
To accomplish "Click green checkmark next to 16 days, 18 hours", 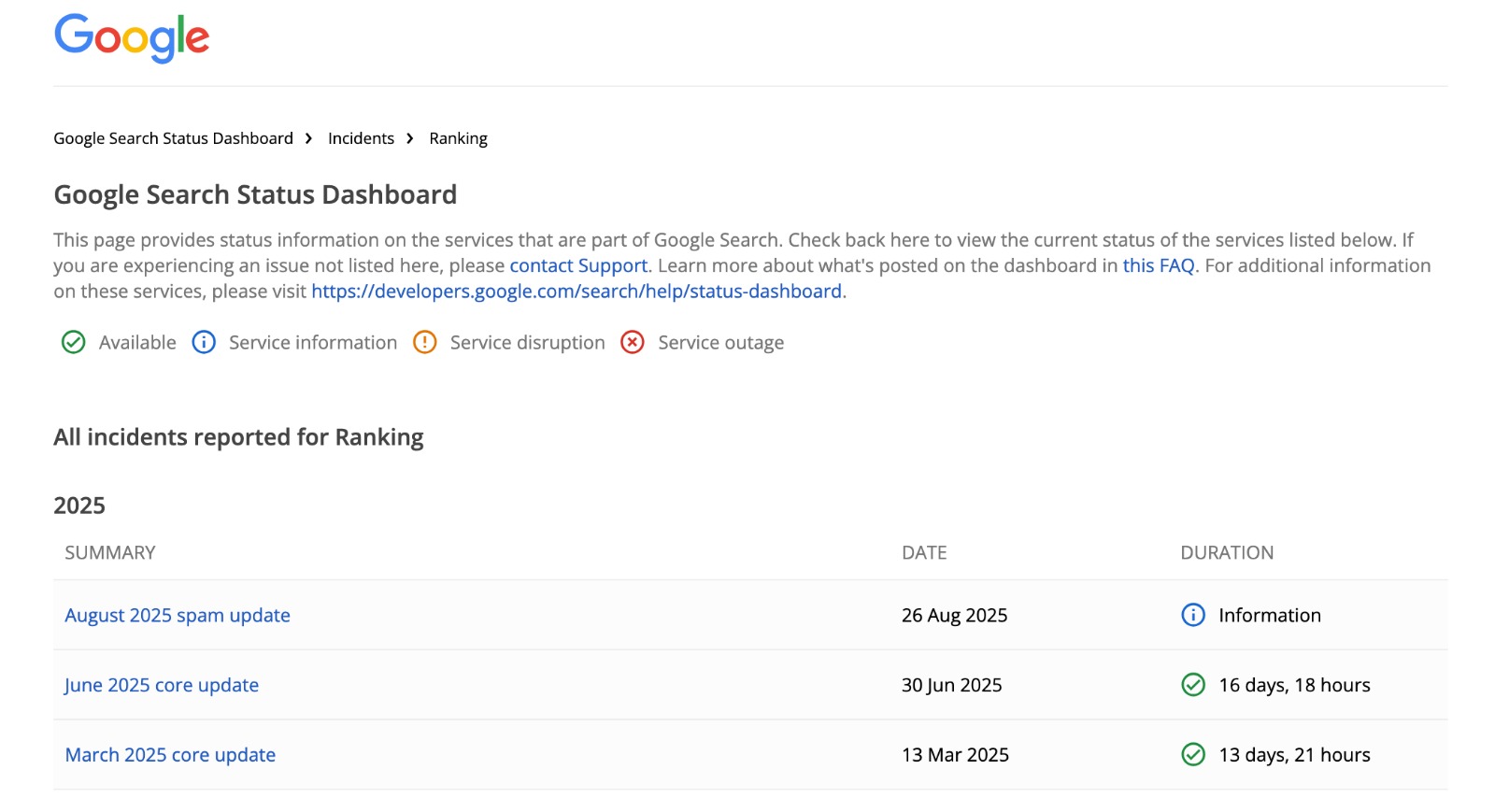I will 1193,685.
